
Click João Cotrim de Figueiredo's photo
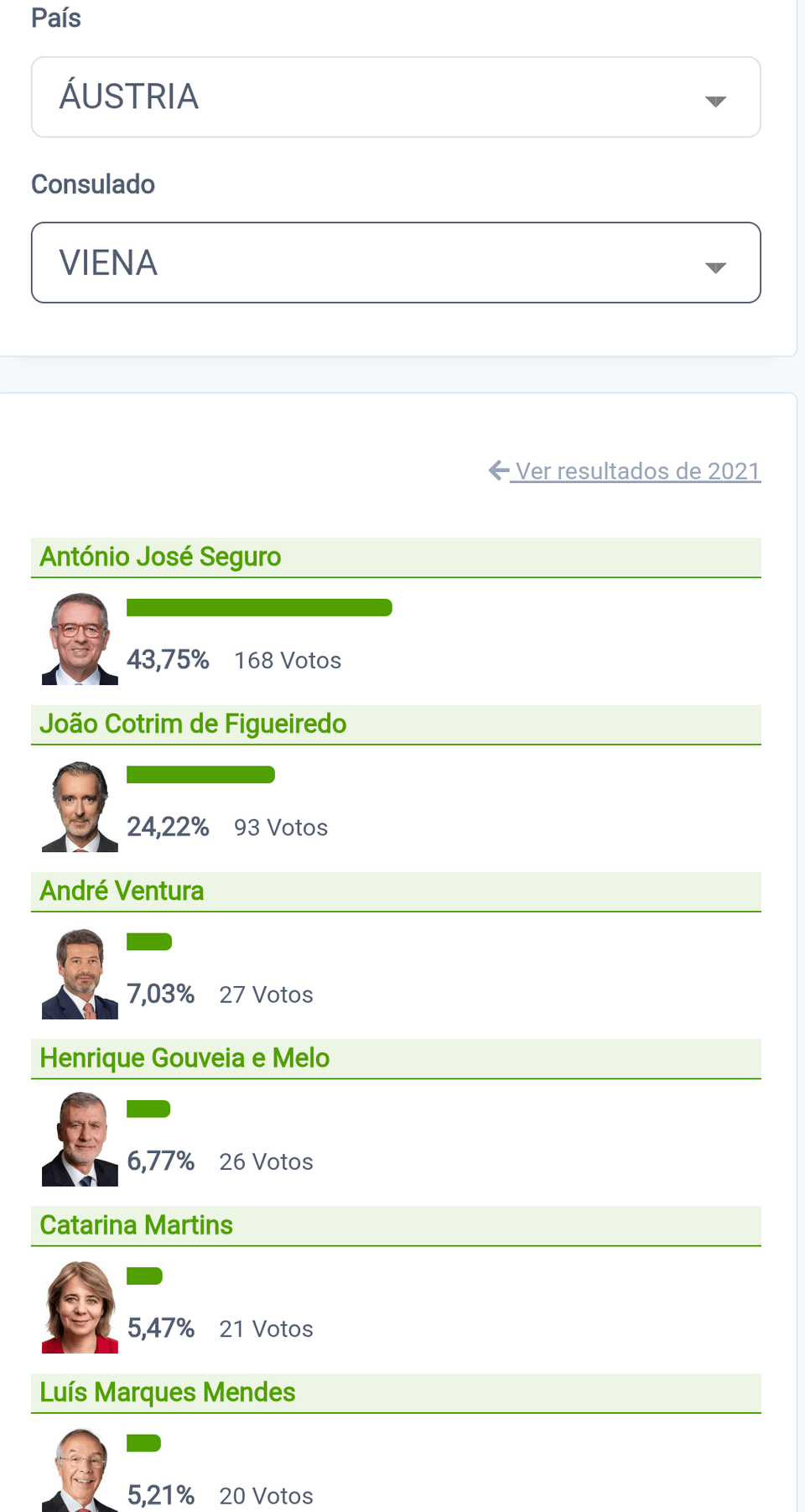80,806
